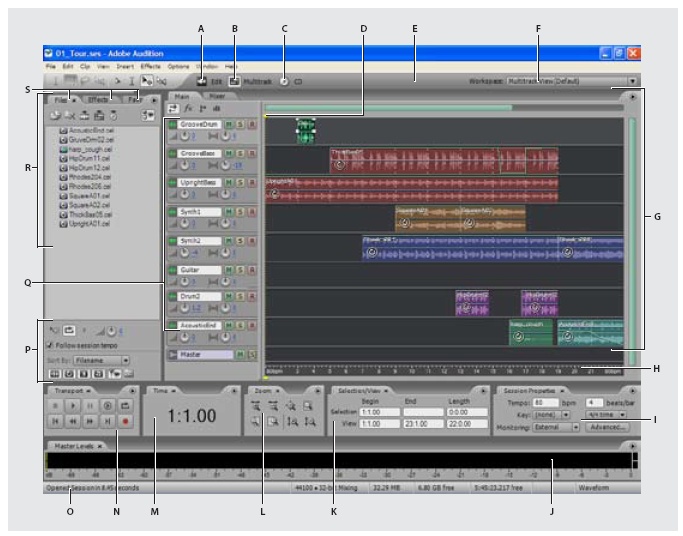Click the Import File icon in Files panel
Viewport: 683px width, 536px height.
pos(55,115)
